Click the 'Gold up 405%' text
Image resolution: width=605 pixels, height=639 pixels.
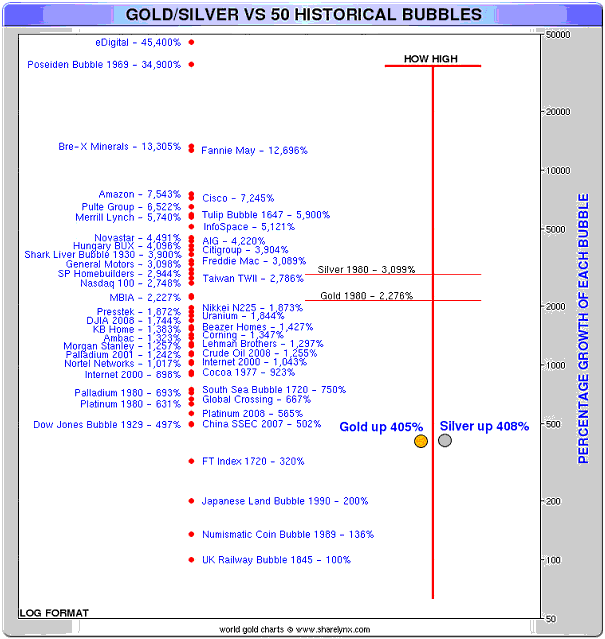coord(380,427)
